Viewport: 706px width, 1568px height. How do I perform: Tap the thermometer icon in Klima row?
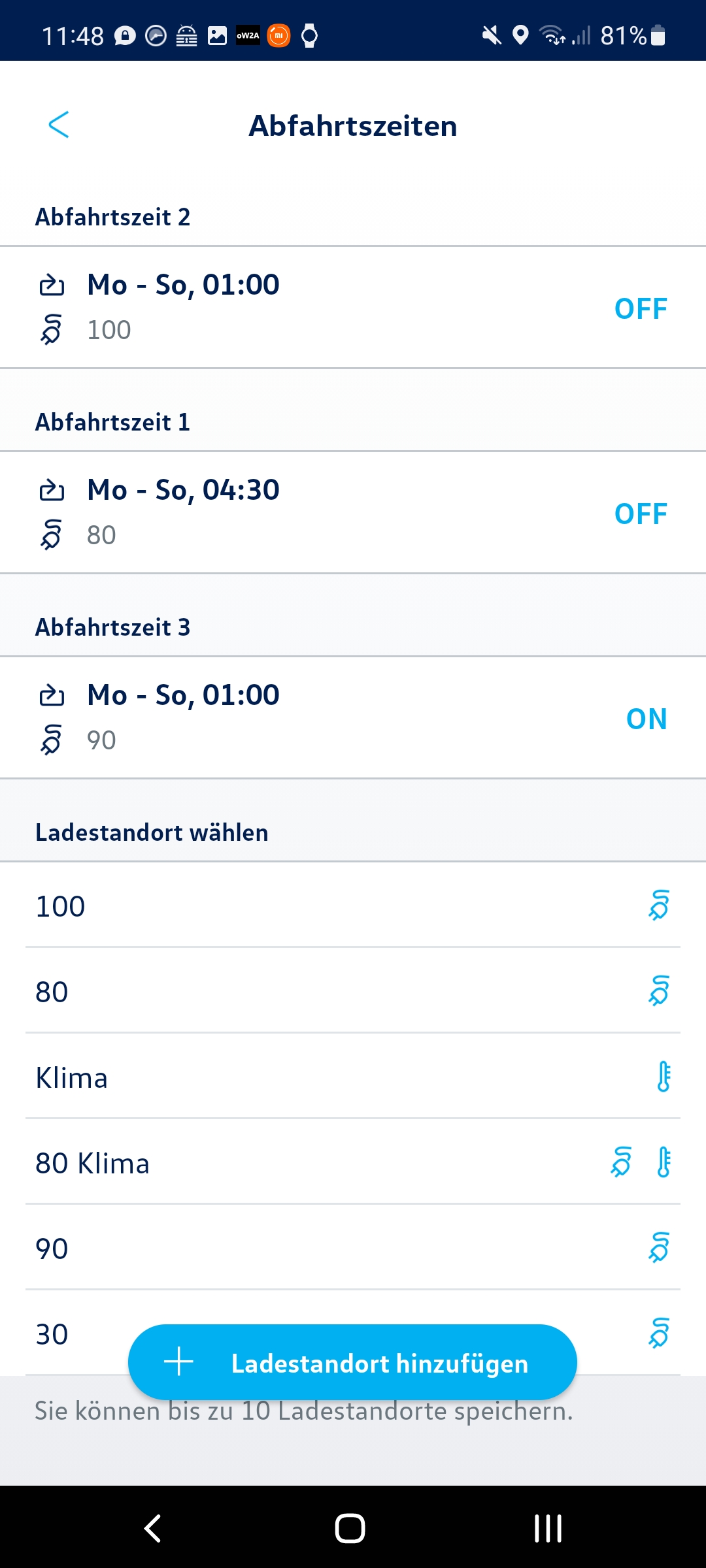(664, 1077)
